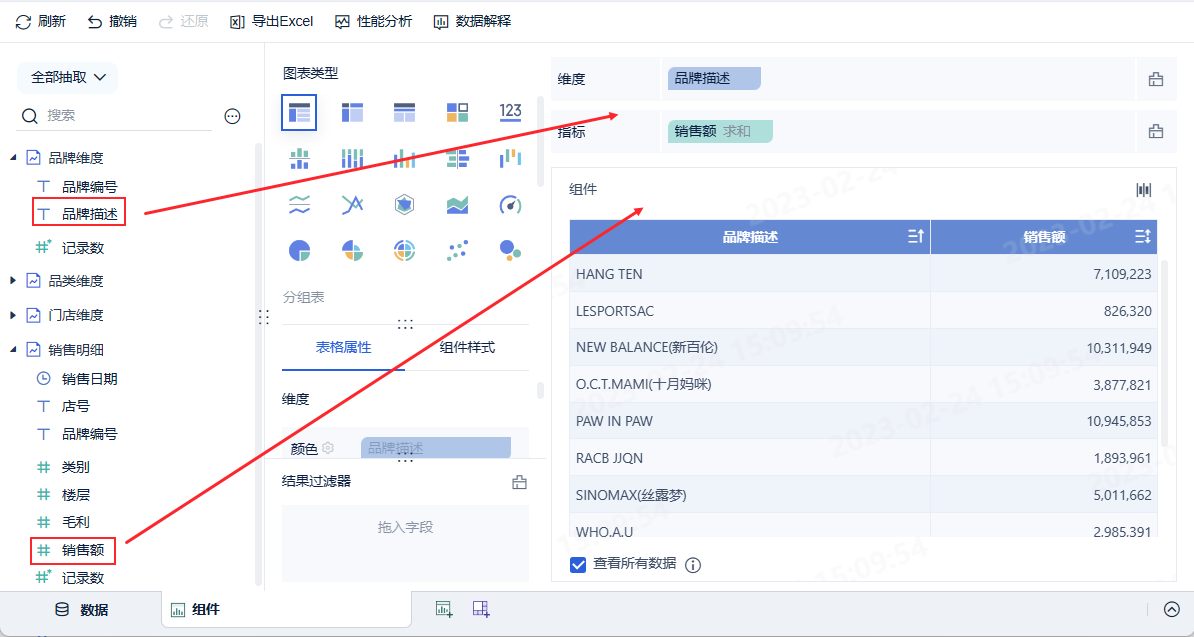Click the 还原 redo button
Viewport: 1194px width, 637px height.
click(x=183, y=21)
